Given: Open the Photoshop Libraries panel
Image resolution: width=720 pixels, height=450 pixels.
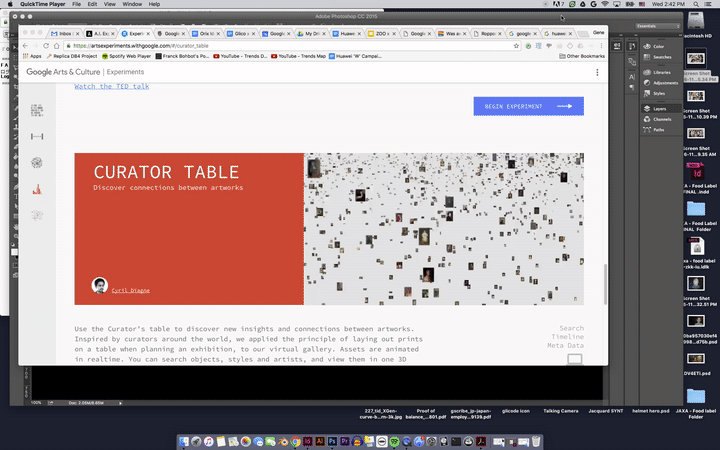Looking at the screenshot, I should pos(661,72).
